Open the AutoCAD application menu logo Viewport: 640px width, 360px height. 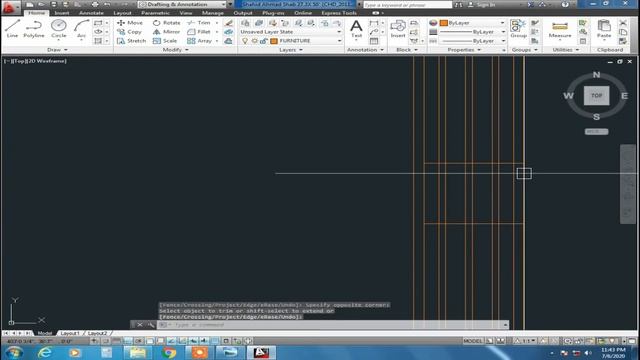(x=10, y=7)
